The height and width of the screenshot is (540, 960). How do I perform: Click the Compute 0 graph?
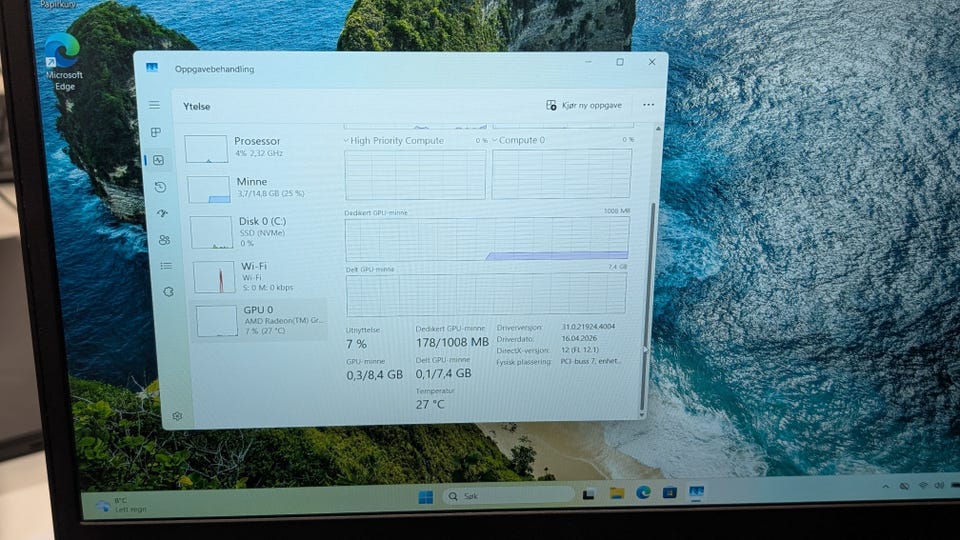561,174
